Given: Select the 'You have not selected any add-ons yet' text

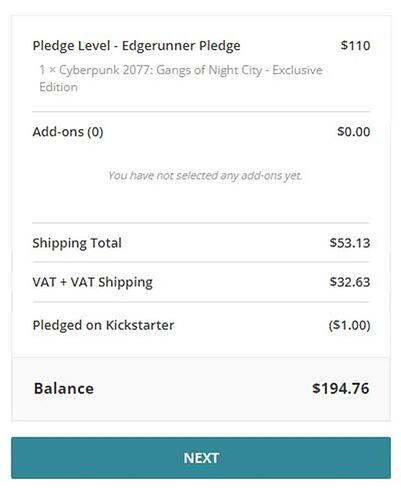Looking at the screenshot, I should 205,176.
